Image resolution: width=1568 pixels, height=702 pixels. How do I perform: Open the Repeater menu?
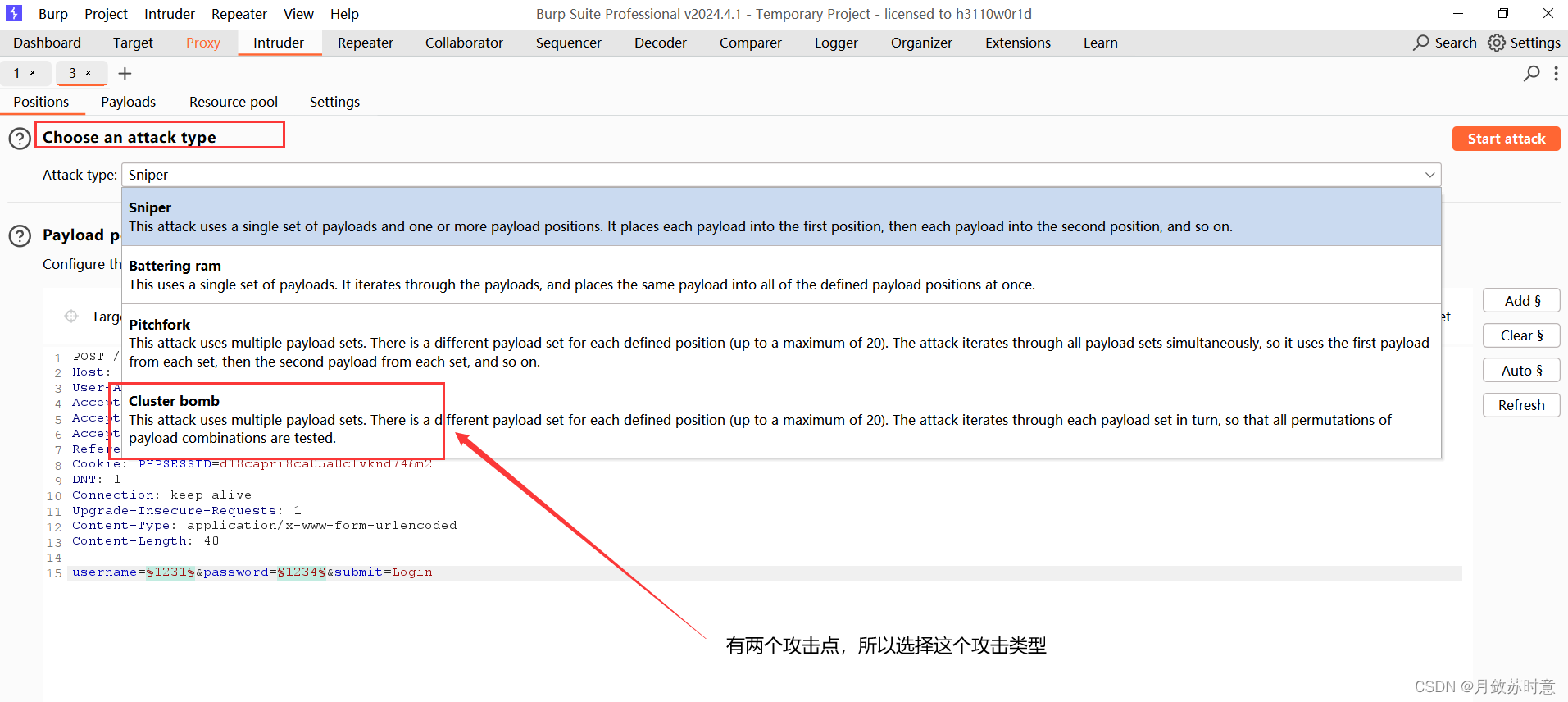click(239, 14)
